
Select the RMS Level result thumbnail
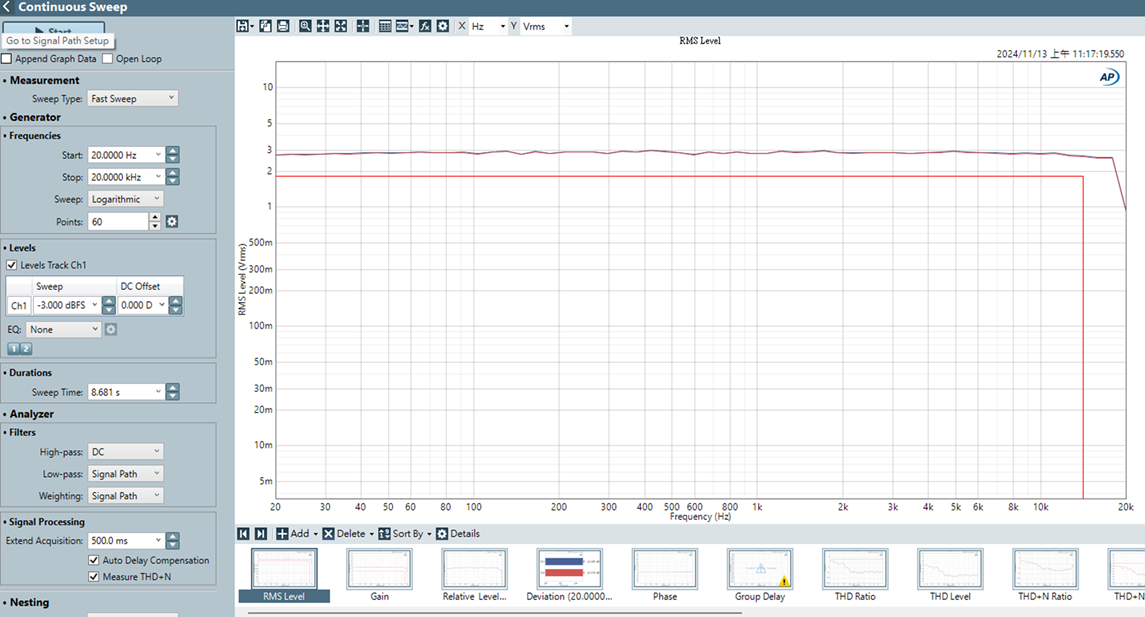click(x=284, y=575)
